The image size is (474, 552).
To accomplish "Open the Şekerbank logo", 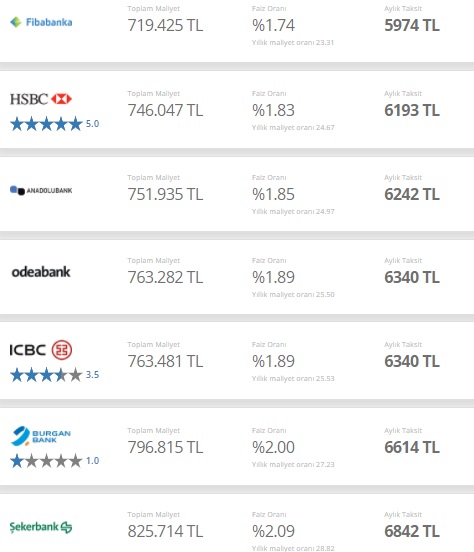I will click(x=41, y=527).
